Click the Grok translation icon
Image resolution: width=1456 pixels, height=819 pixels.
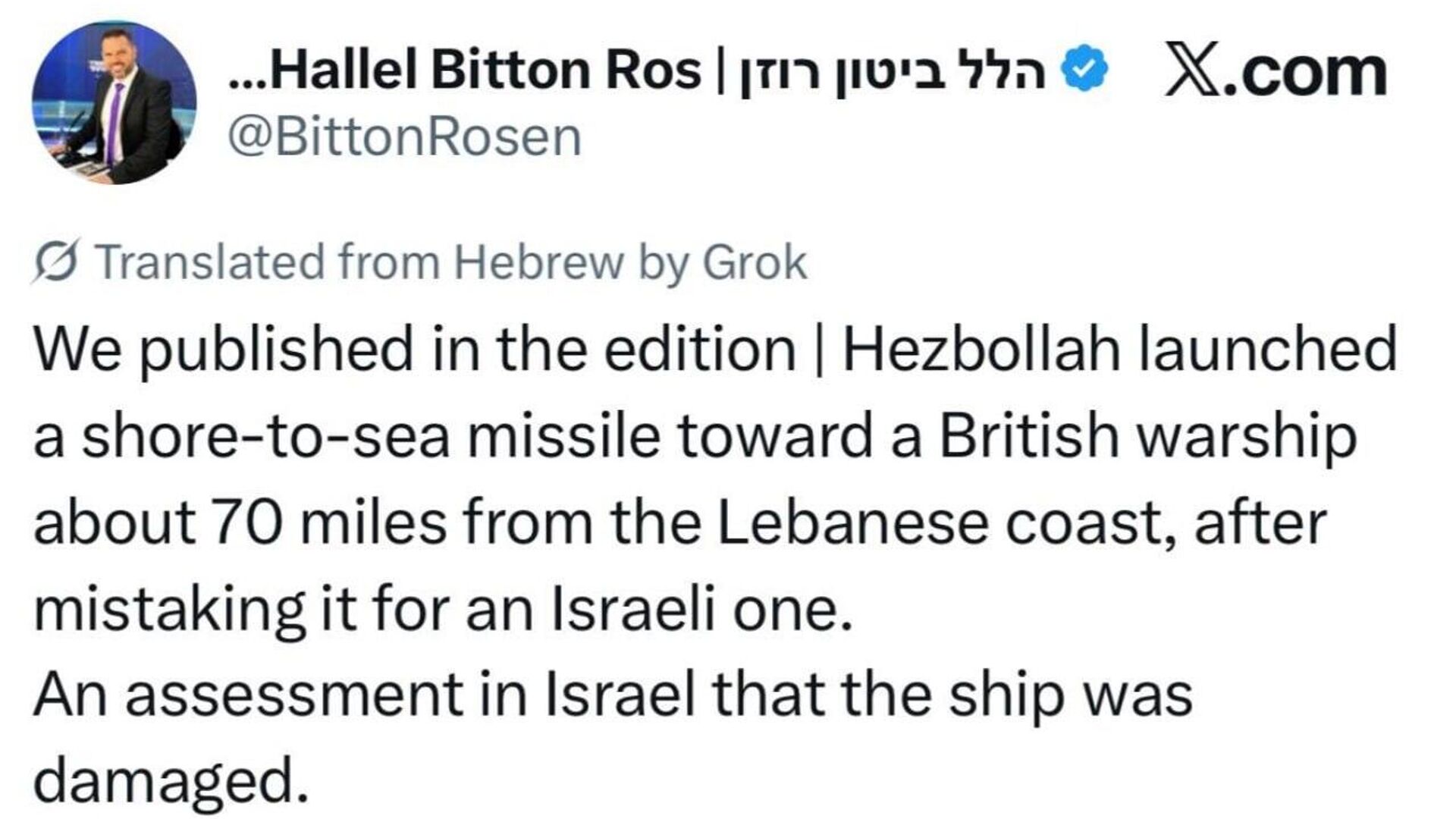(56, 262)
